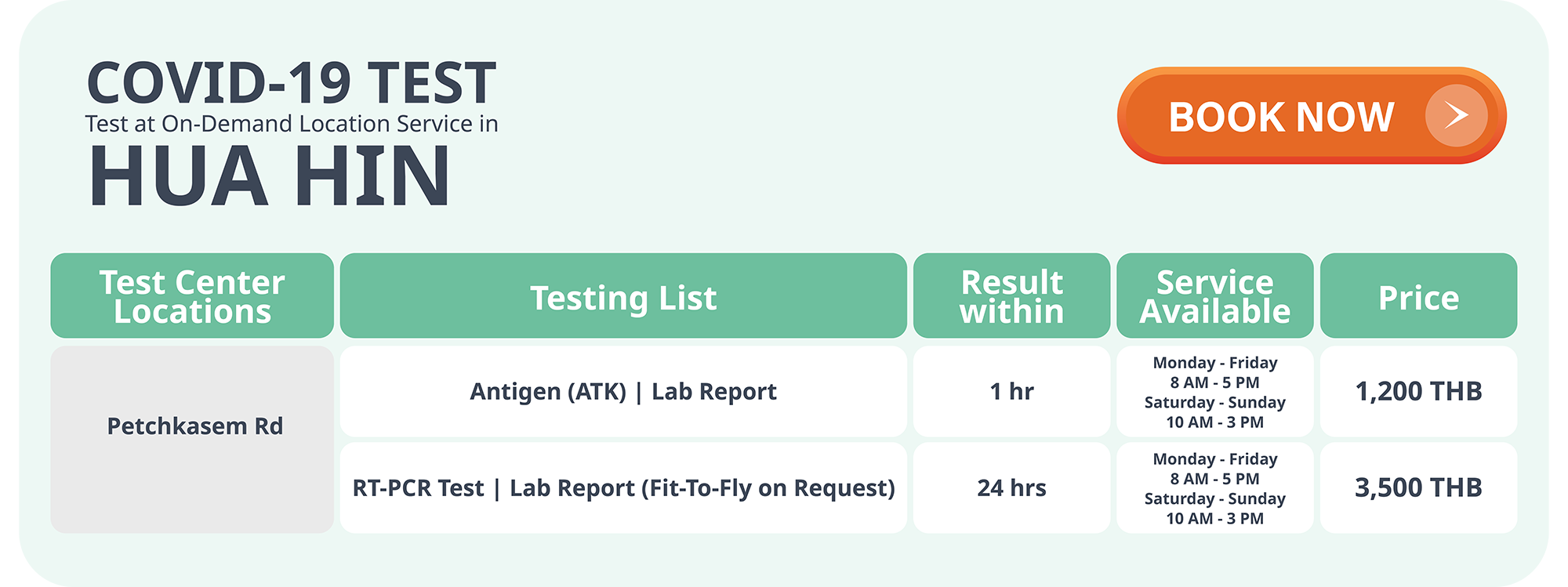Click the service hours for RT-PCR test
This screenshot has width=1568, height=587.
1214,488
